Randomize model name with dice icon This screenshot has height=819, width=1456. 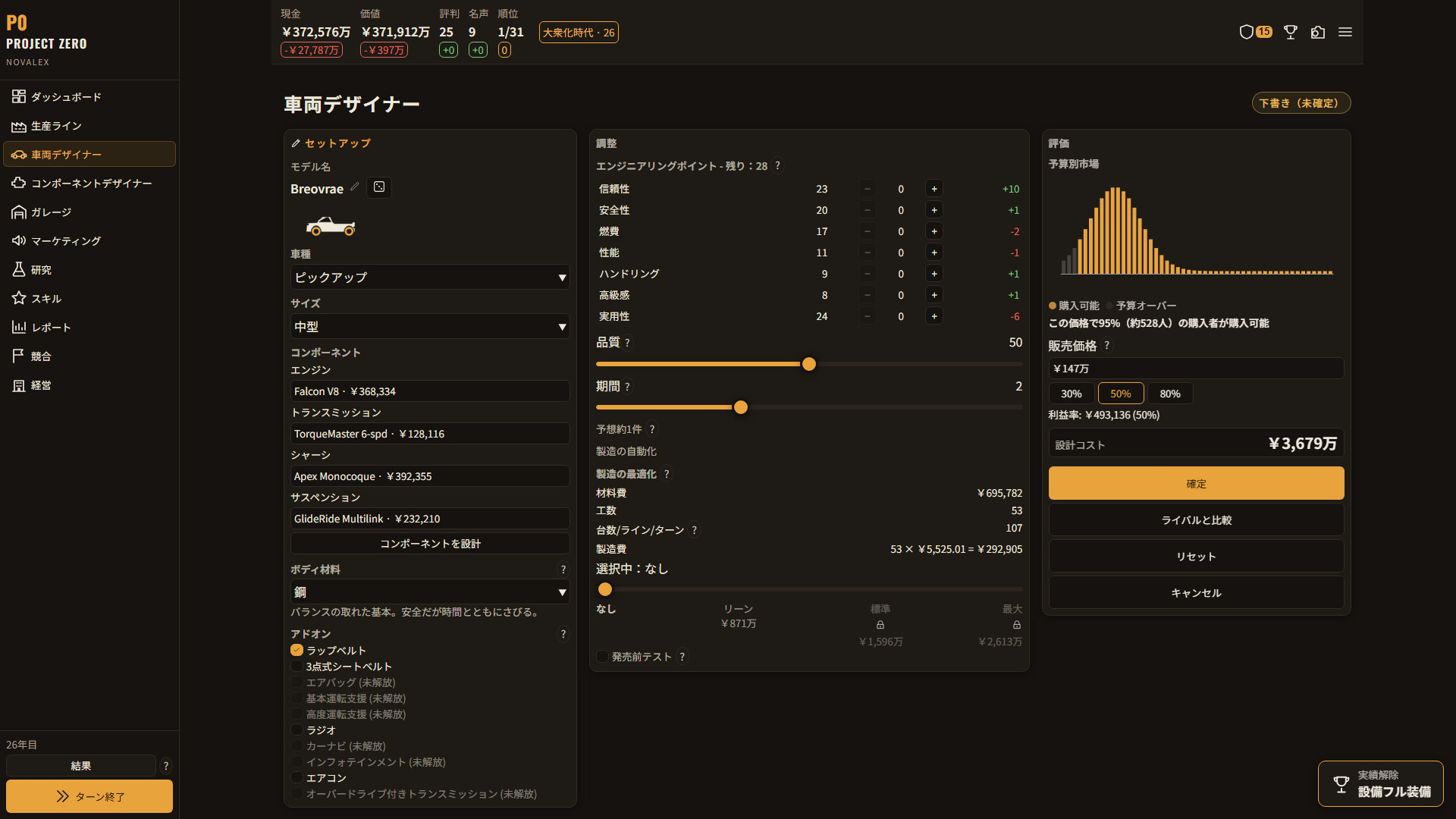pyautogui.click(x=379, y=187)
